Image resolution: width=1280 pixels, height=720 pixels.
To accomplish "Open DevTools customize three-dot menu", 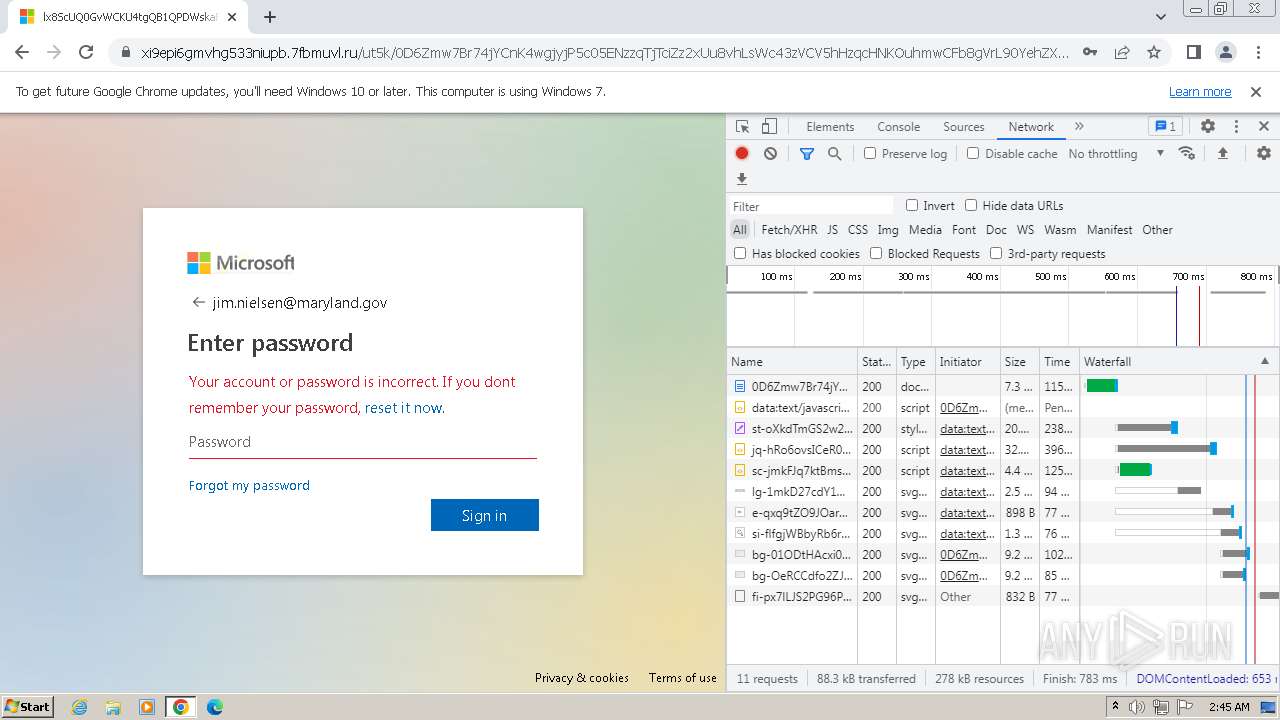I will point(1236,127).
